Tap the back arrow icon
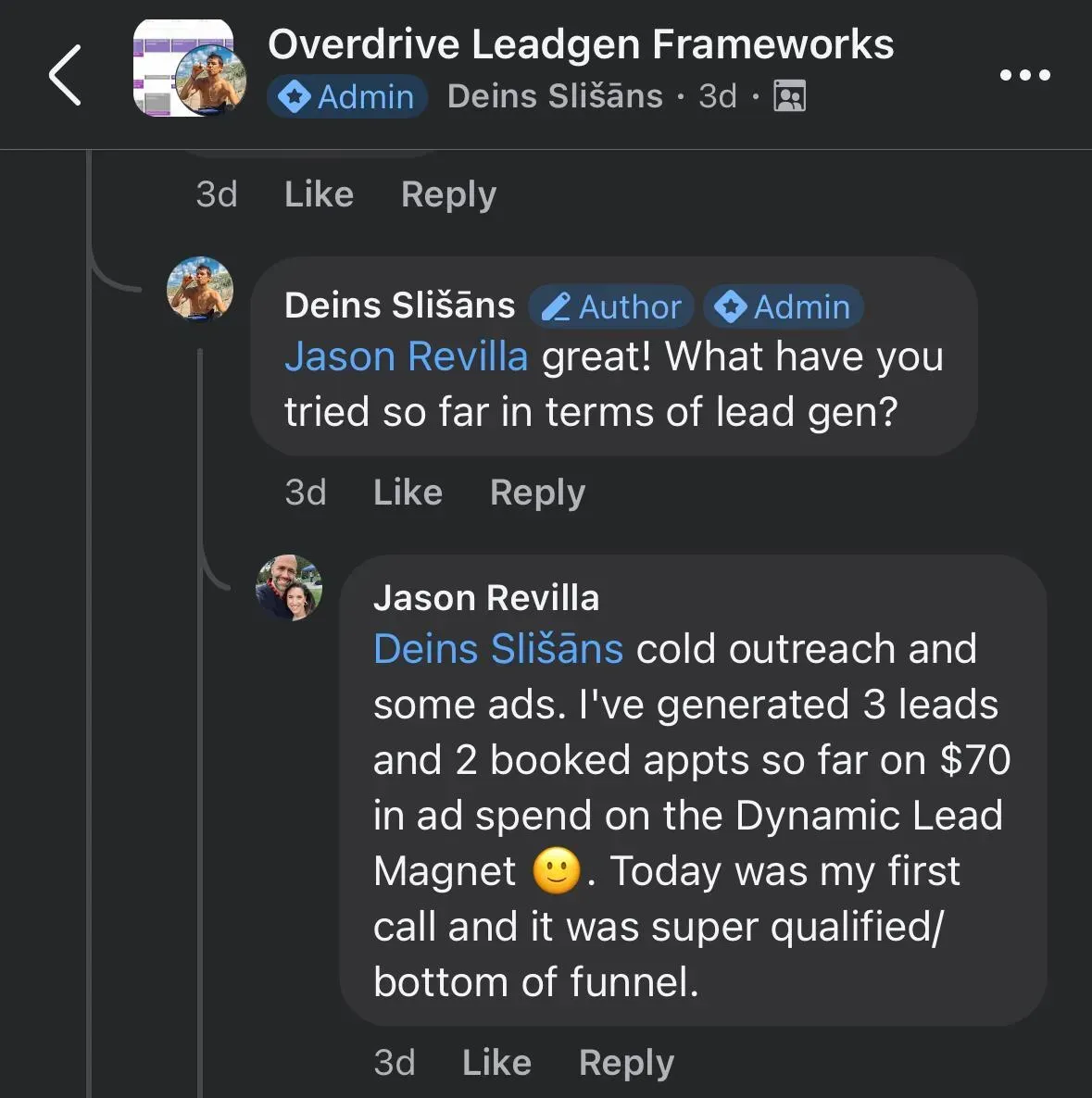Image resolution: width=1092 pixels, height=1098 pixels. coord(66,75)
